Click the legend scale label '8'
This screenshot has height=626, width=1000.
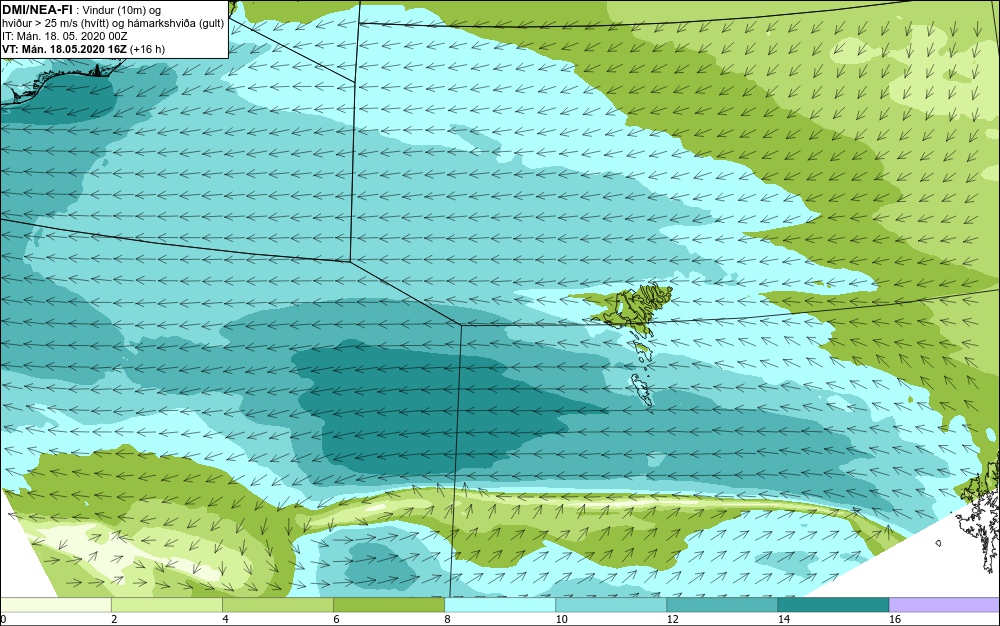(447, 619)
